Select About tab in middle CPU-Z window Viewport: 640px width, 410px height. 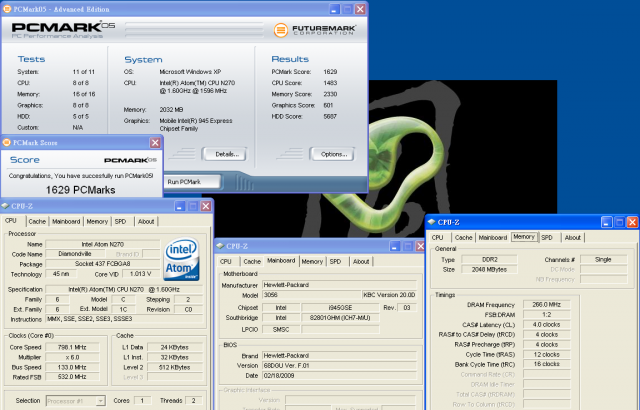pos(361,262)
